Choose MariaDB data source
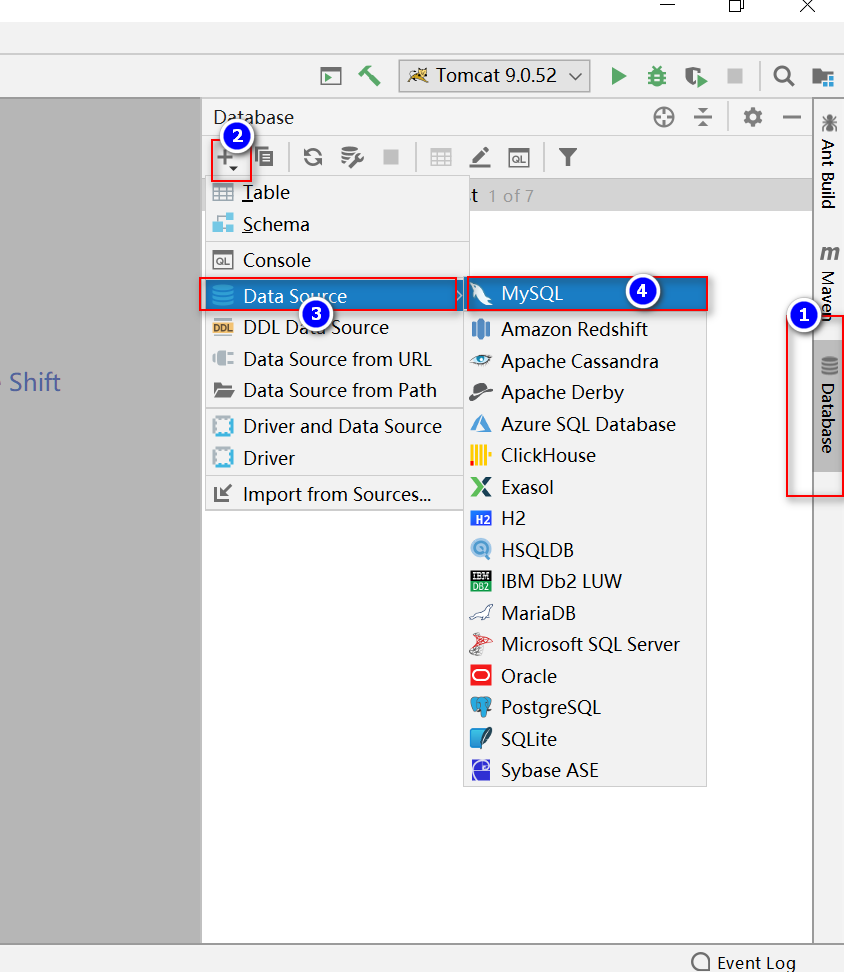Image resolution: width=844 pixels, height=972 pixels. tap(585, 613)
